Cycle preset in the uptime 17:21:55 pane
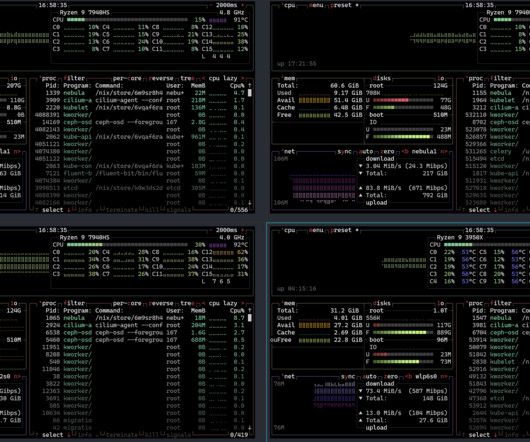530x442 pixels. tap(341, 5)
